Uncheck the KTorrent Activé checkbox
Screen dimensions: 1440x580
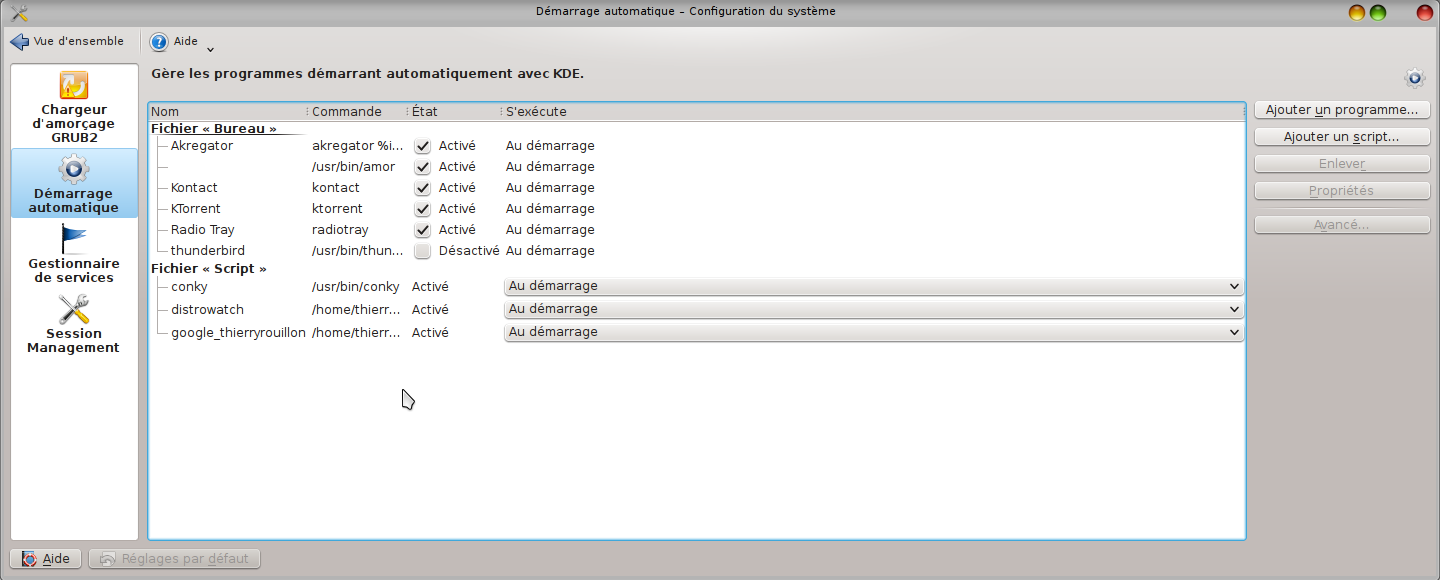coord(422,209)
